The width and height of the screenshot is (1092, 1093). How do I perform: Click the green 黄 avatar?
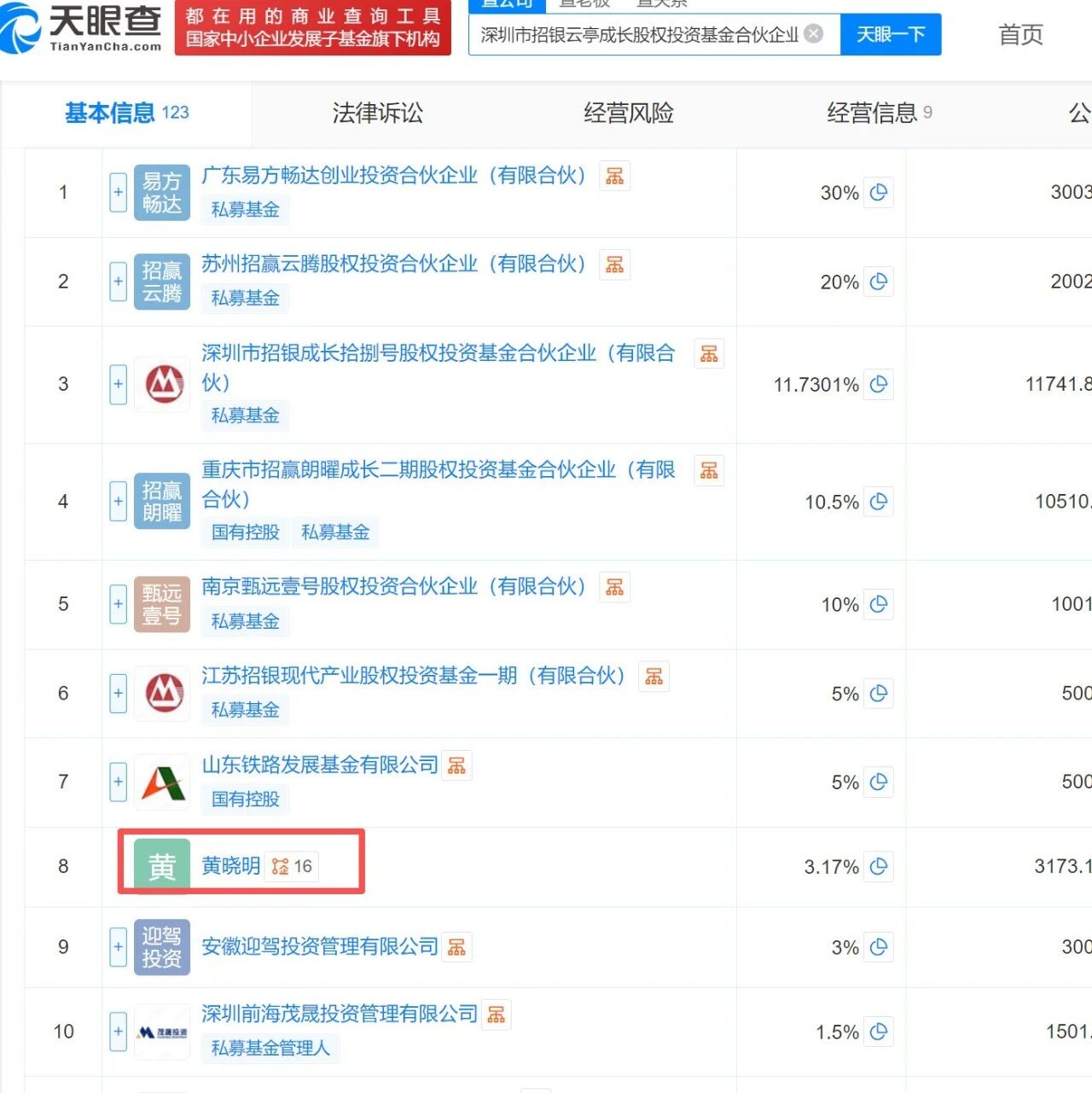click(162, 867)
